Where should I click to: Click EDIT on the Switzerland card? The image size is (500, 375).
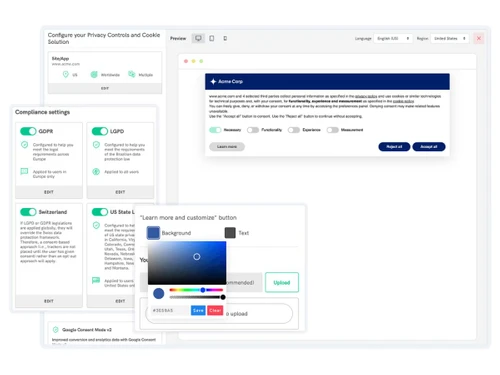(49, 301)
